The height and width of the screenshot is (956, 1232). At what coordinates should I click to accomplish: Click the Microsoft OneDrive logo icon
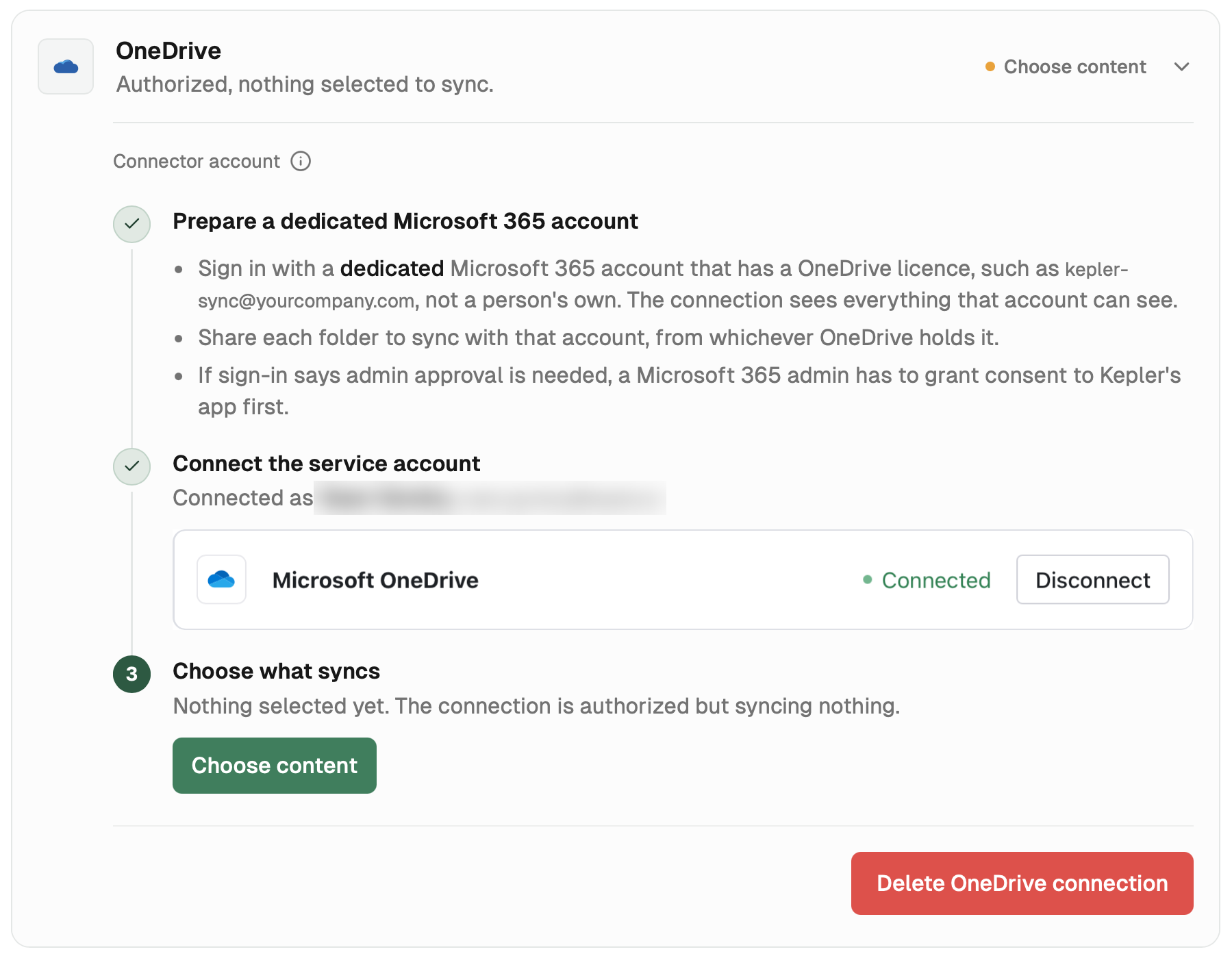[x=221, y=579]
